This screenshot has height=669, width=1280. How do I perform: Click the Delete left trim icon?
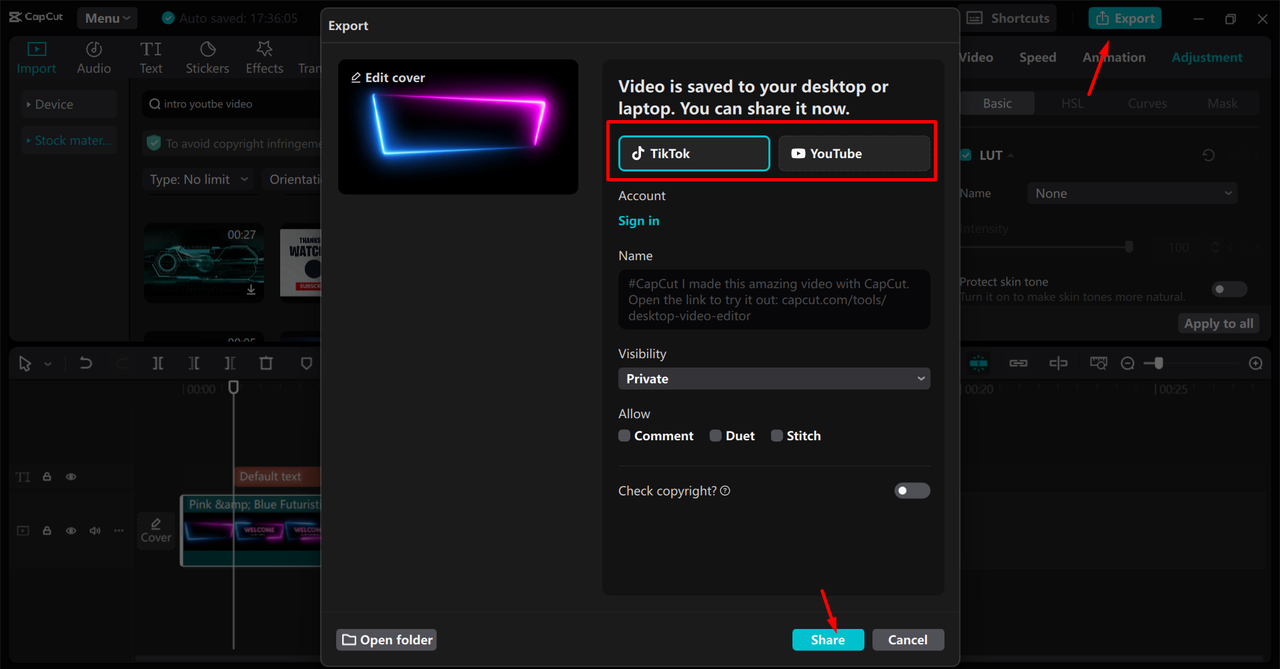(194, 364)
